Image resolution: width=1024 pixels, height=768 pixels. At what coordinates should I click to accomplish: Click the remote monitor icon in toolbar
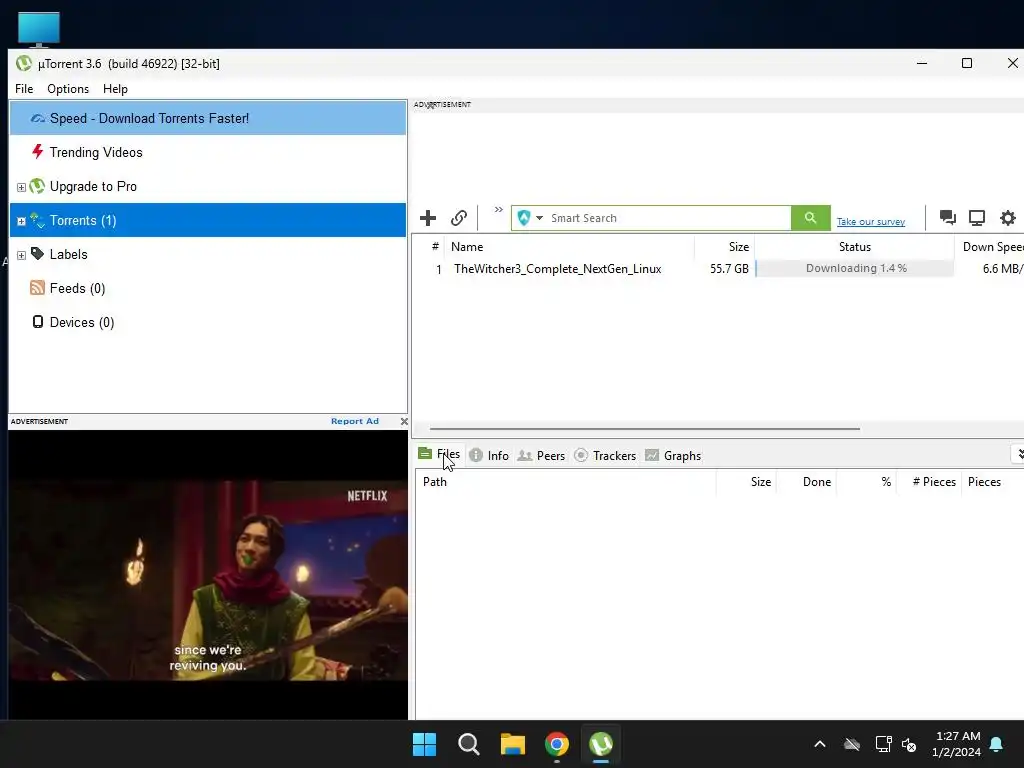pos(977,217)
